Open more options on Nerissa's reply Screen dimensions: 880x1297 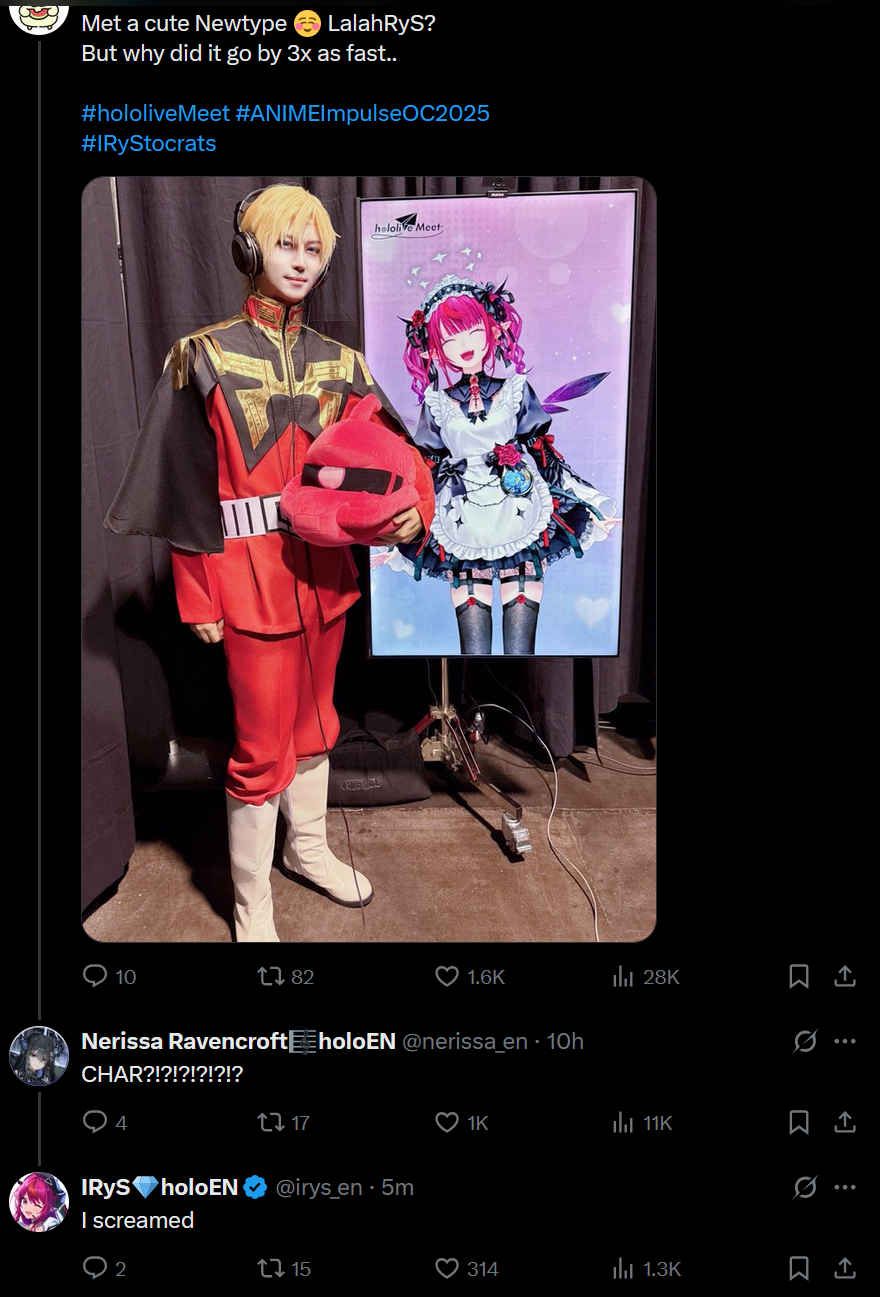845,1041
